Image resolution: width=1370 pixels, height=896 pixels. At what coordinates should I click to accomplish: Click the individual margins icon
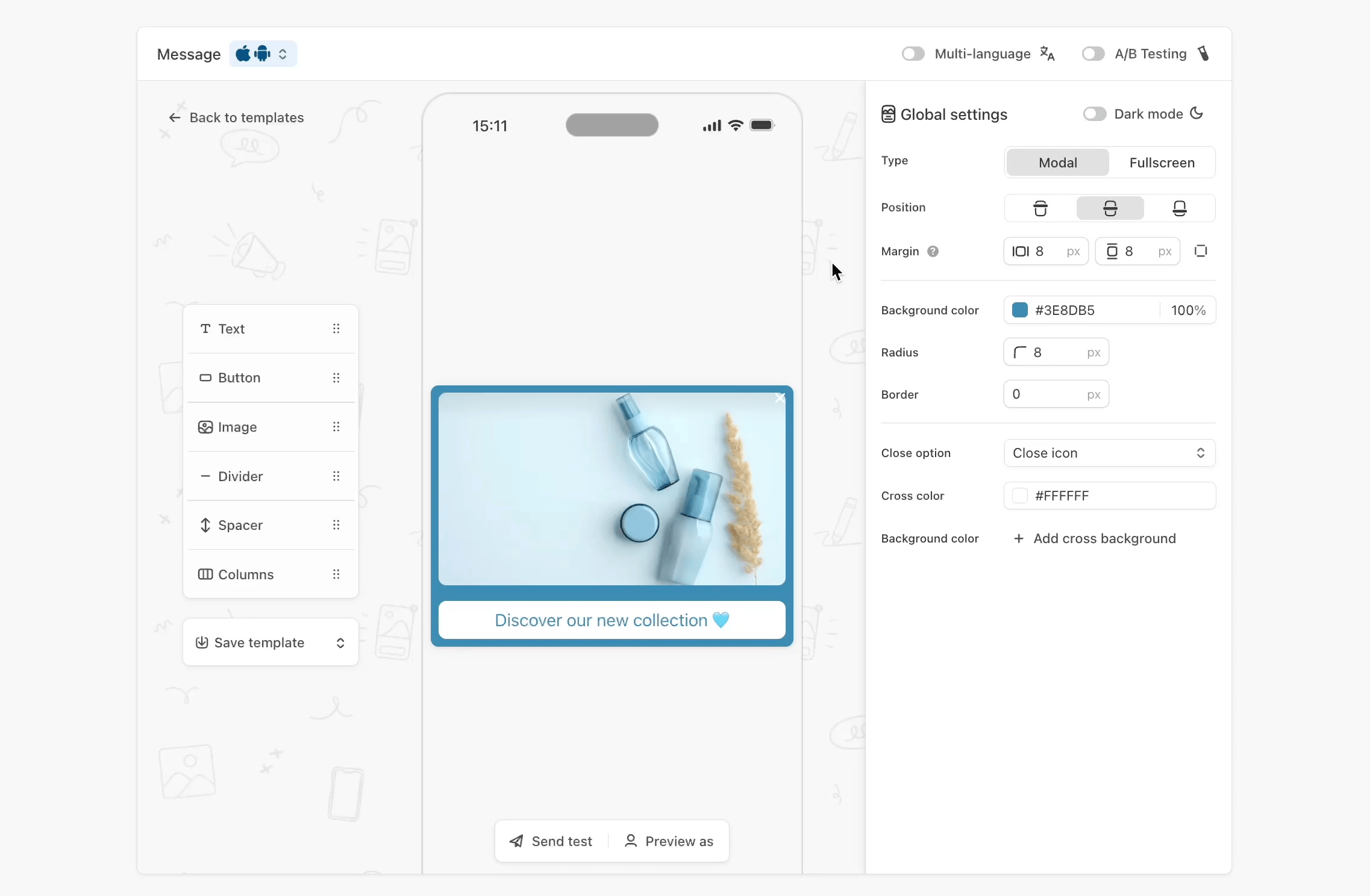click(x=1200, y=252)
